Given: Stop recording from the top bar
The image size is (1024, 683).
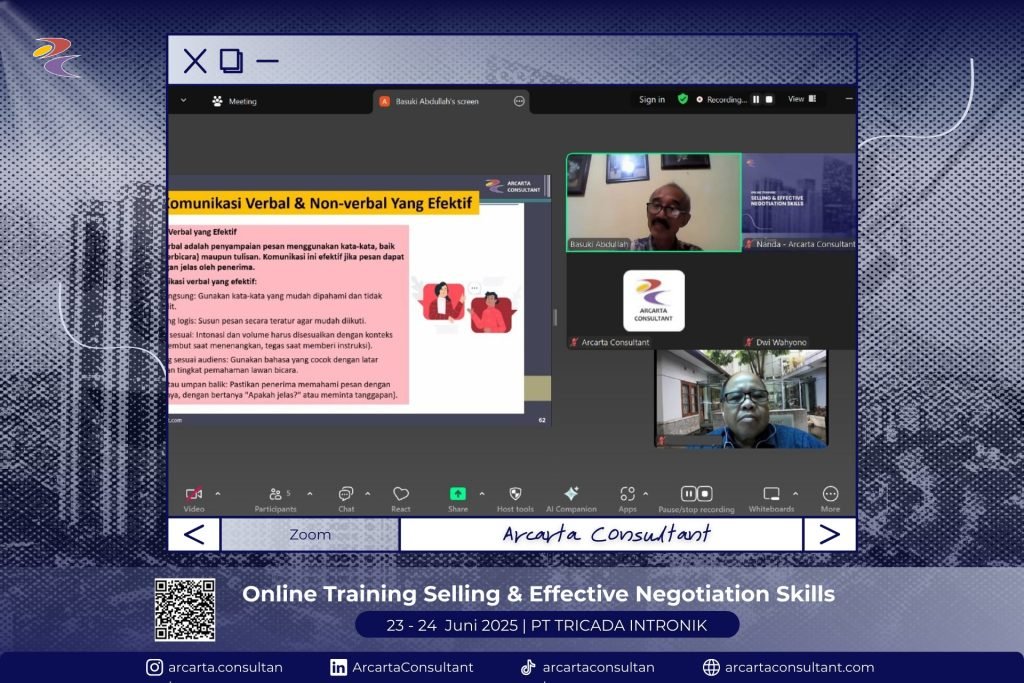Looking at the screenshot, I should click(x=769, y=99).
